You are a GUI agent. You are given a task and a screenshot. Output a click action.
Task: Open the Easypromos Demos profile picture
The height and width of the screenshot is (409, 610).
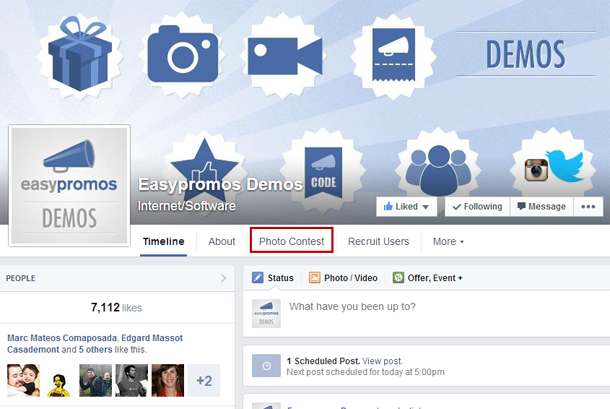(x=69, y=185)
